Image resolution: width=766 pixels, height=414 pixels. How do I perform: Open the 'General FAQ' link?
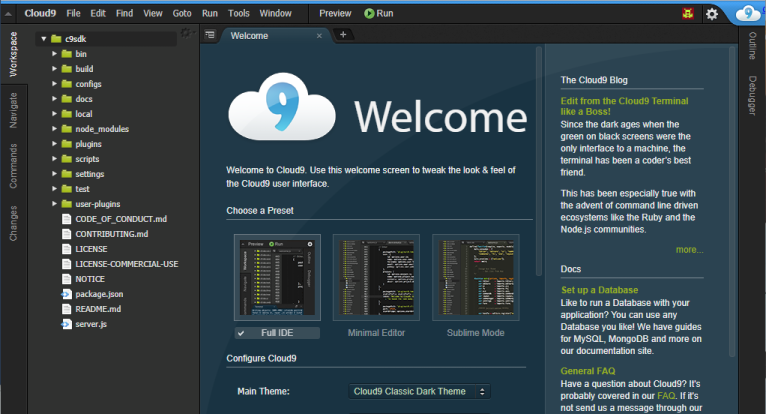588,371
